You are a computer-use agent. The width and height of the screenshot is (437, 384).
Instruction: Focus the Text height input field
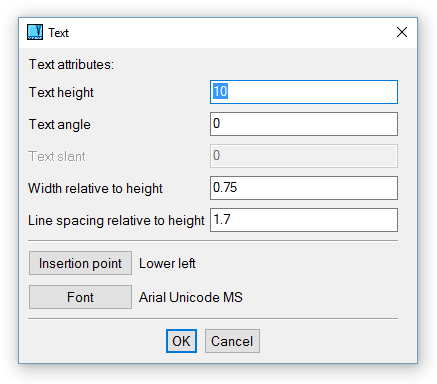click(304, 92)
